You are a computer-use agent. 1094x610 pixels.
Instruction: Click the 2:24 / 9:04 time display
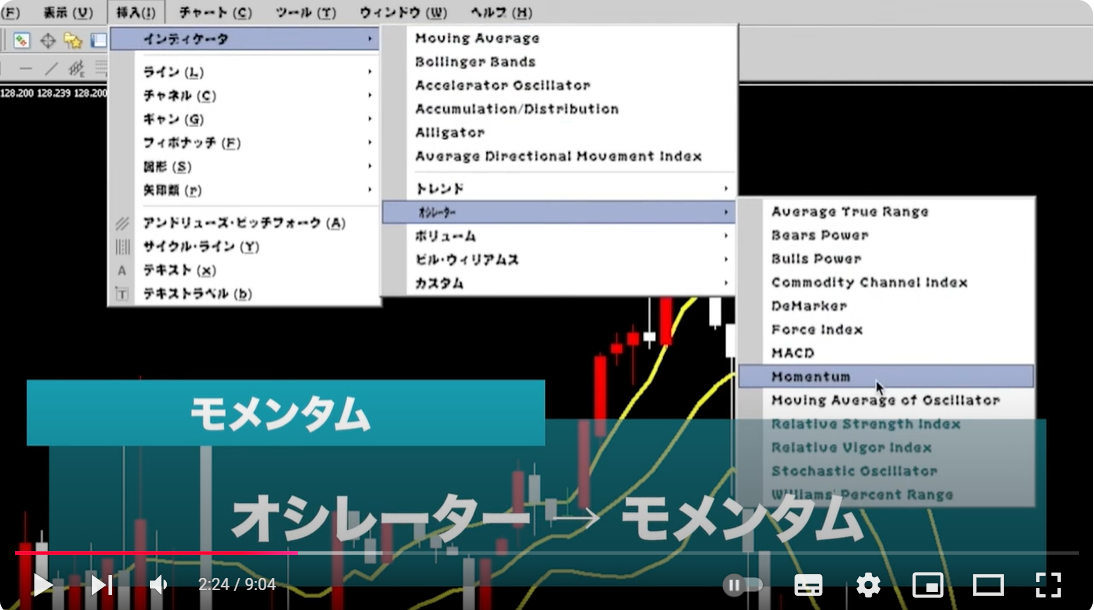click(237, 585)
